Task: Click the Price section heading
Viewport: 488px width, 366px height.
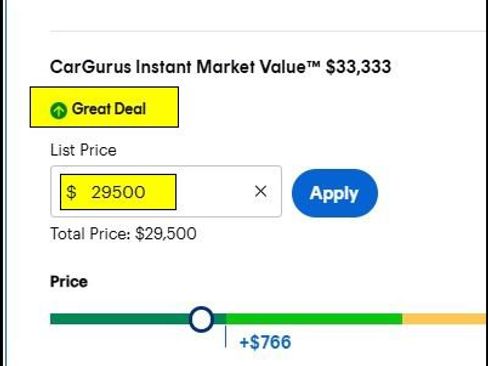Action: (69, 282)
